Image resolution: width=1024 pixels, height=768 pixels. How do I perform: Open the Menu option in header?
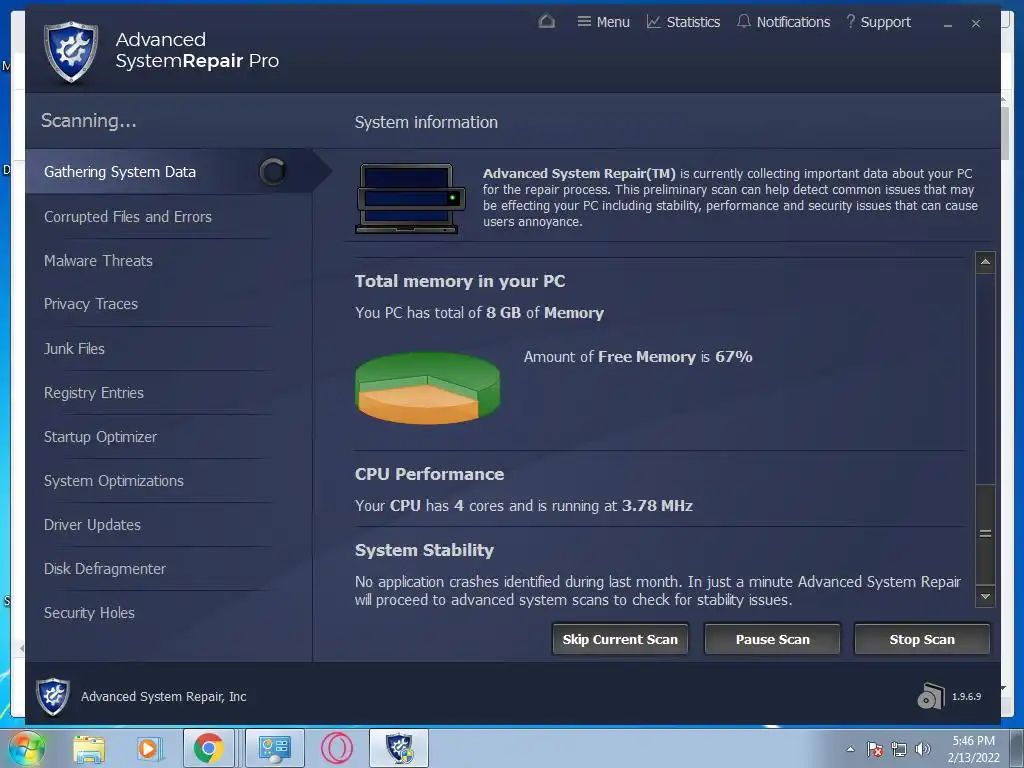coord(603,22)
